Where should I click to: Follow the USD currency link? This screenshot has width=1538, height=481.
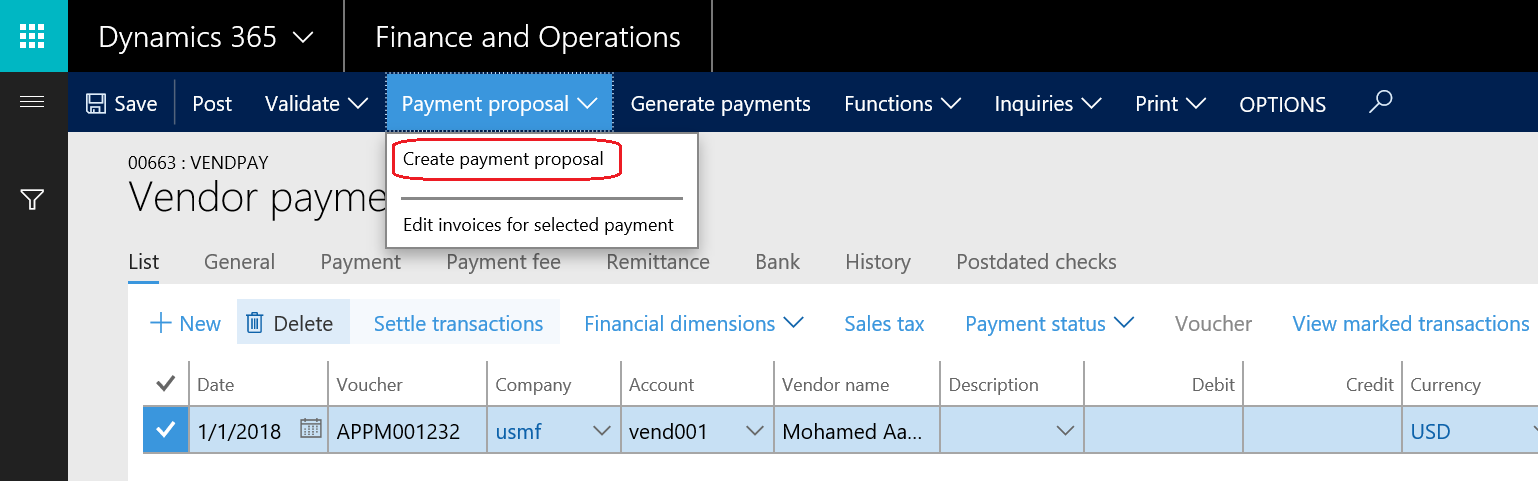pos(1430,432)
